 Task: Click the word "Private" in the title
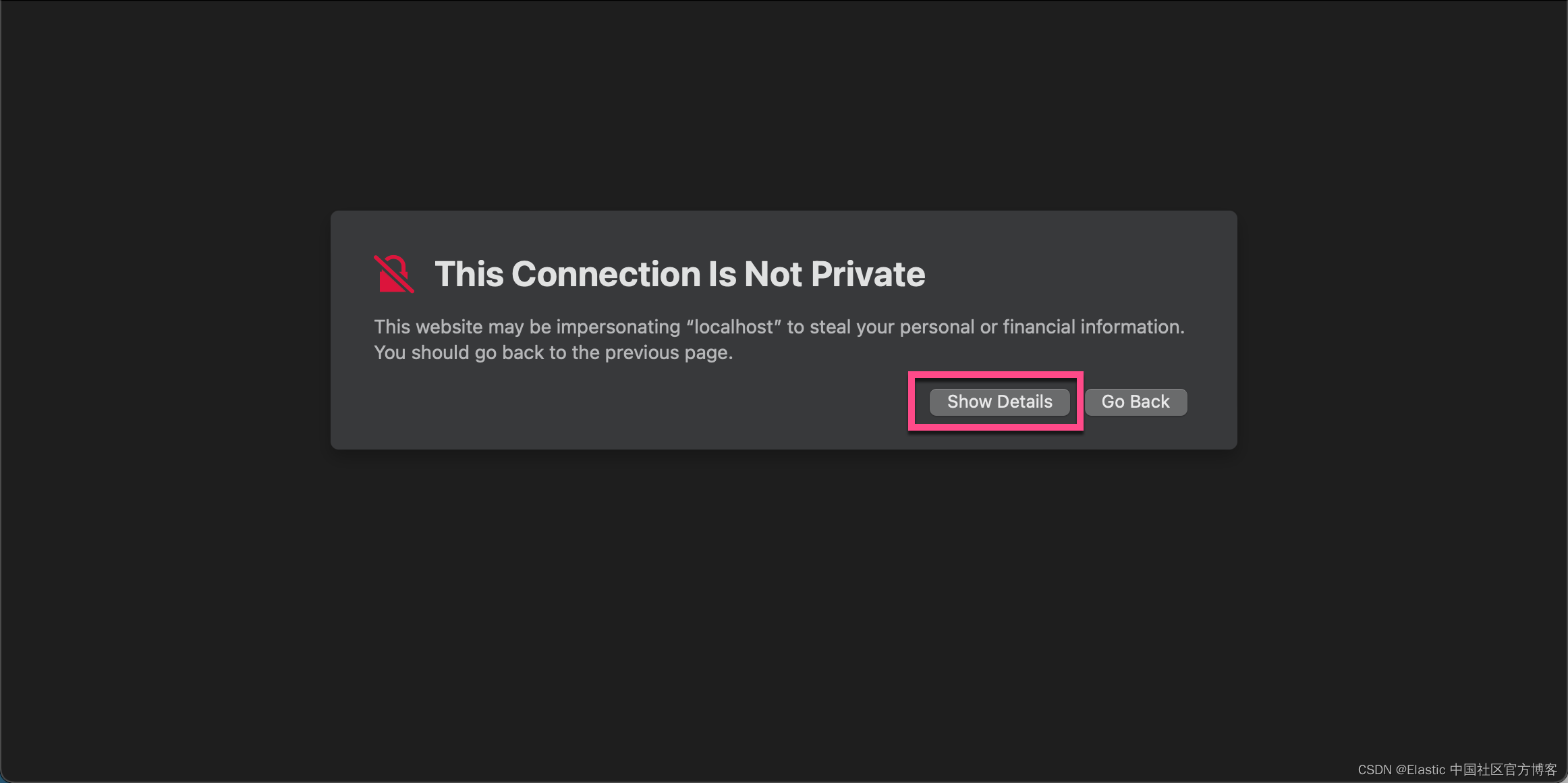click(868, 274)
